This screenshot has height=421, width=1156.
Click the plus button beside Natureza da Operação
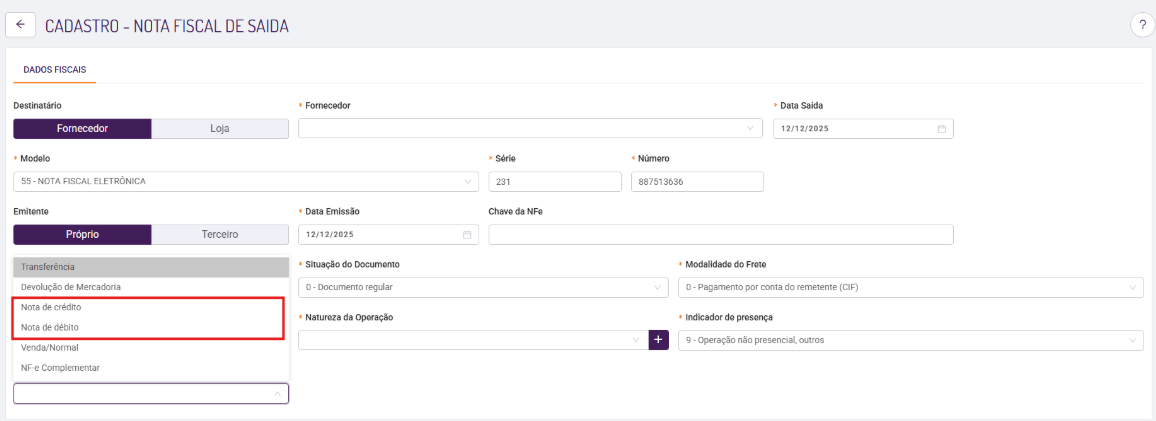[659, 340]
